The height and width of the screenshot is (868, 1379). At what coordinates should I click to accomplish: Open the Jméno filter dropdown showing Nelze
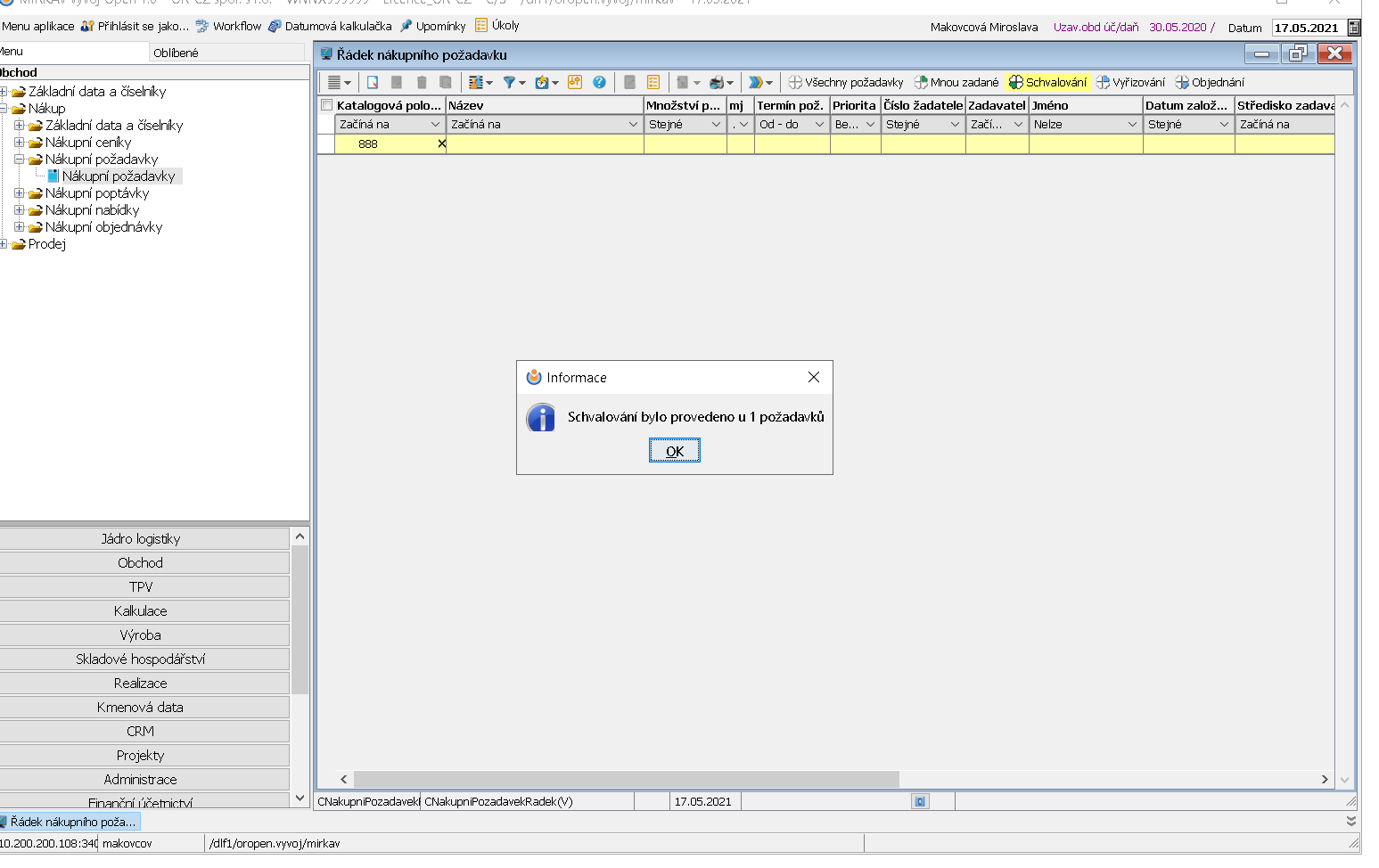pyautogui.click(x=1132, y=125)
